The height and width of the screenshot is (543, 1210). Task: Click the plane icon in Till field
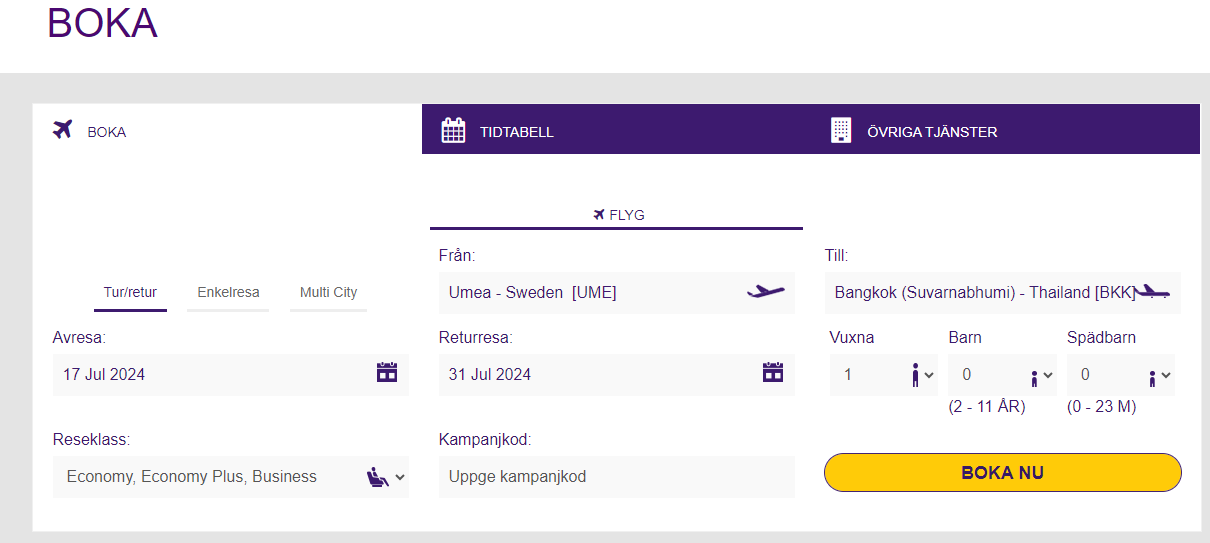click(1152, 292)
